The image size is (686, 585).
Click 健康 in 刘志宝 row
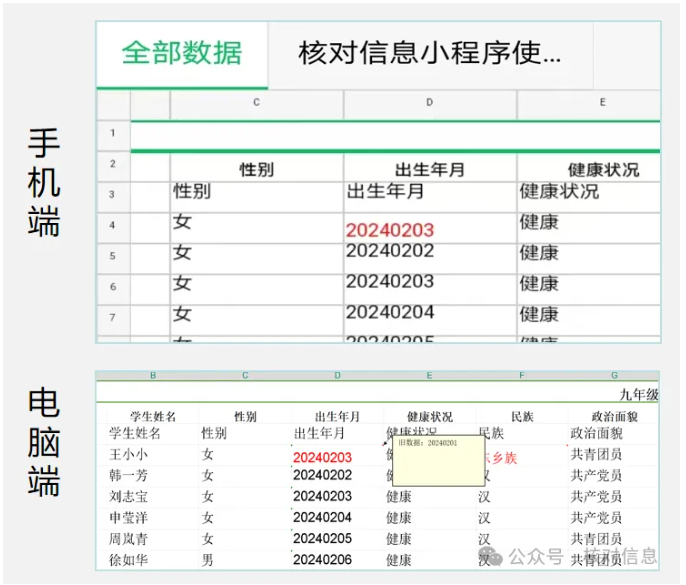[430, 497]
